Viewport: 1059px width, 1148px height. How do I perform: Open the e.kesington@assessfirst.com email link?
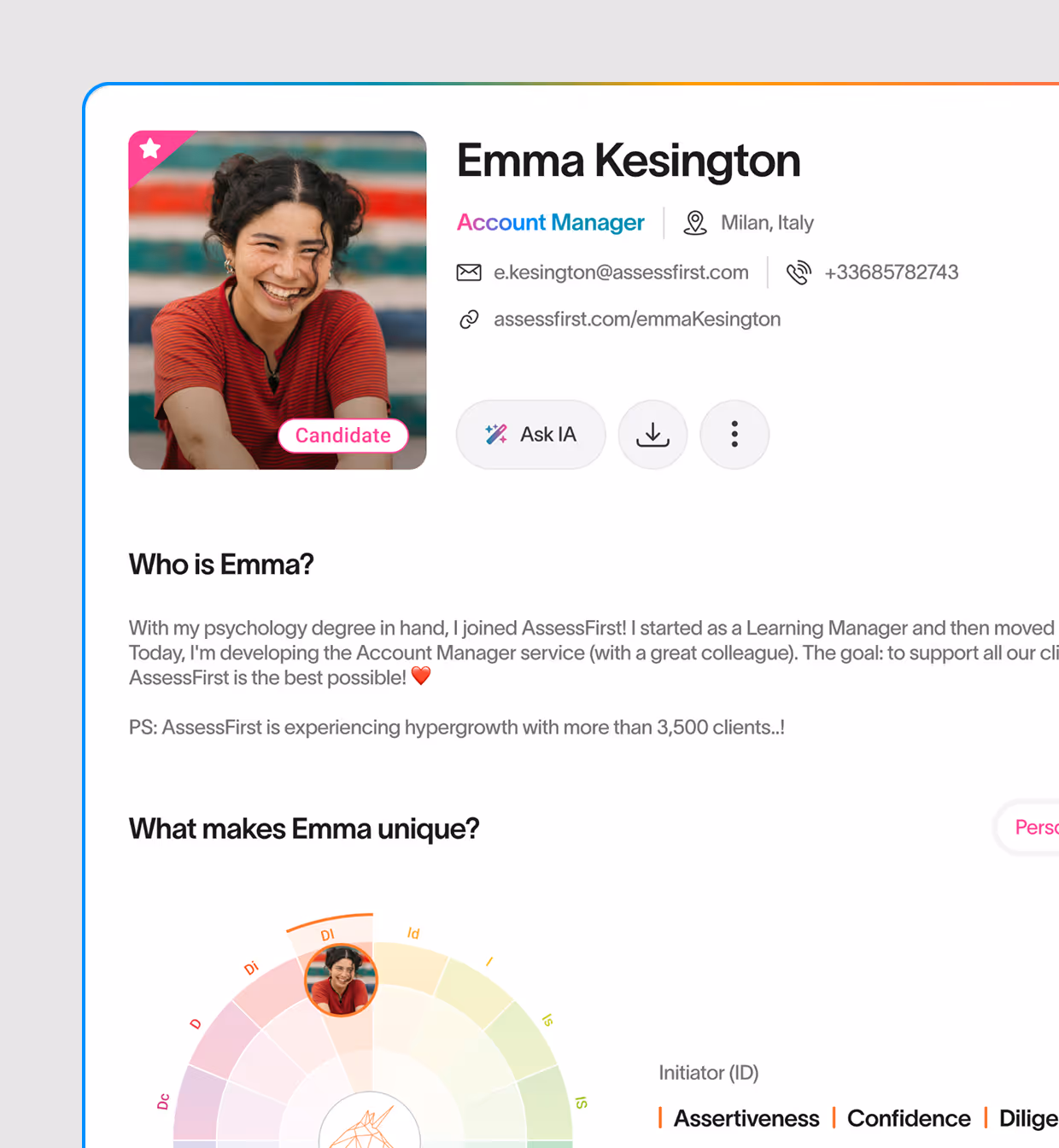621,272
